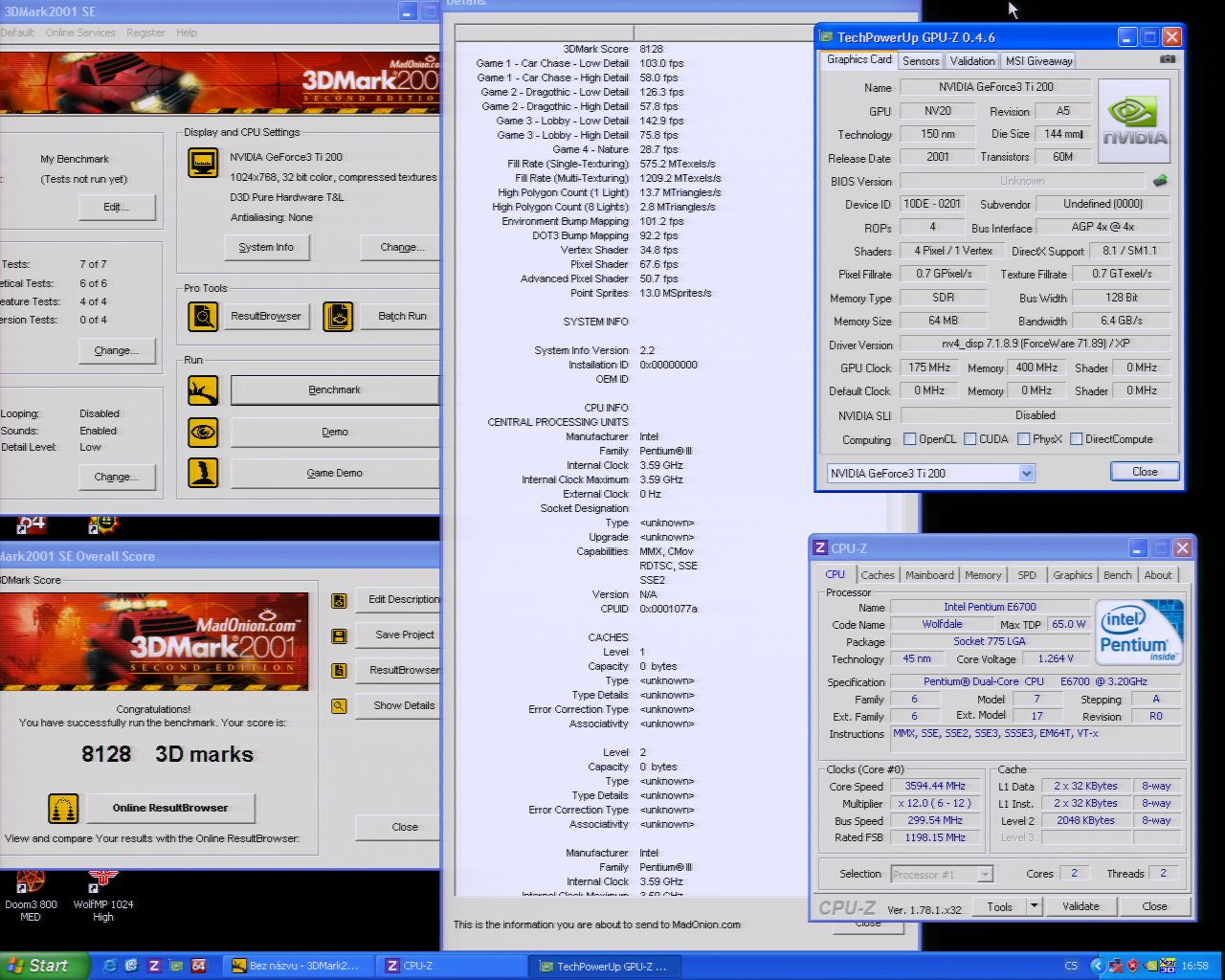Toggle the PhysX checkbox in GPU-Z

coord(1024,439)
